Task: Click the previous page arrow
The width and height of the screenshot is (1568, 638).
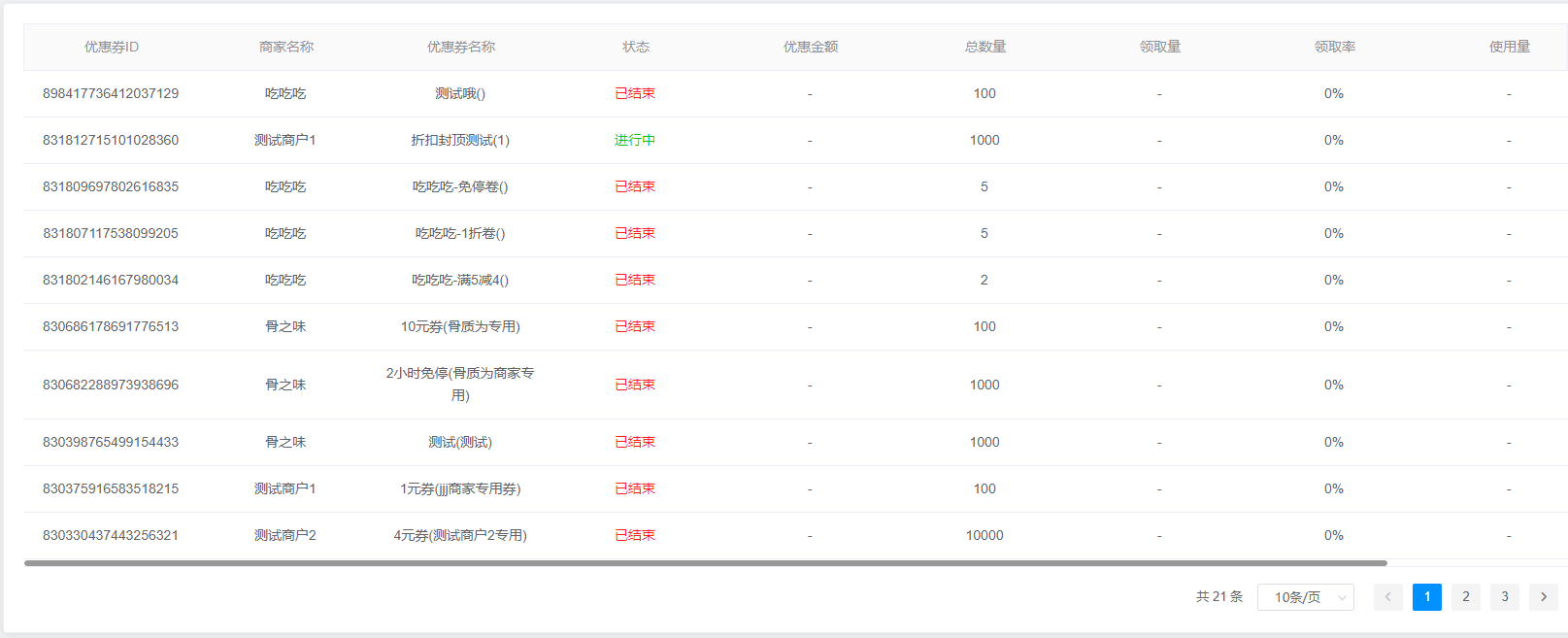Action: coord(1387,597)
